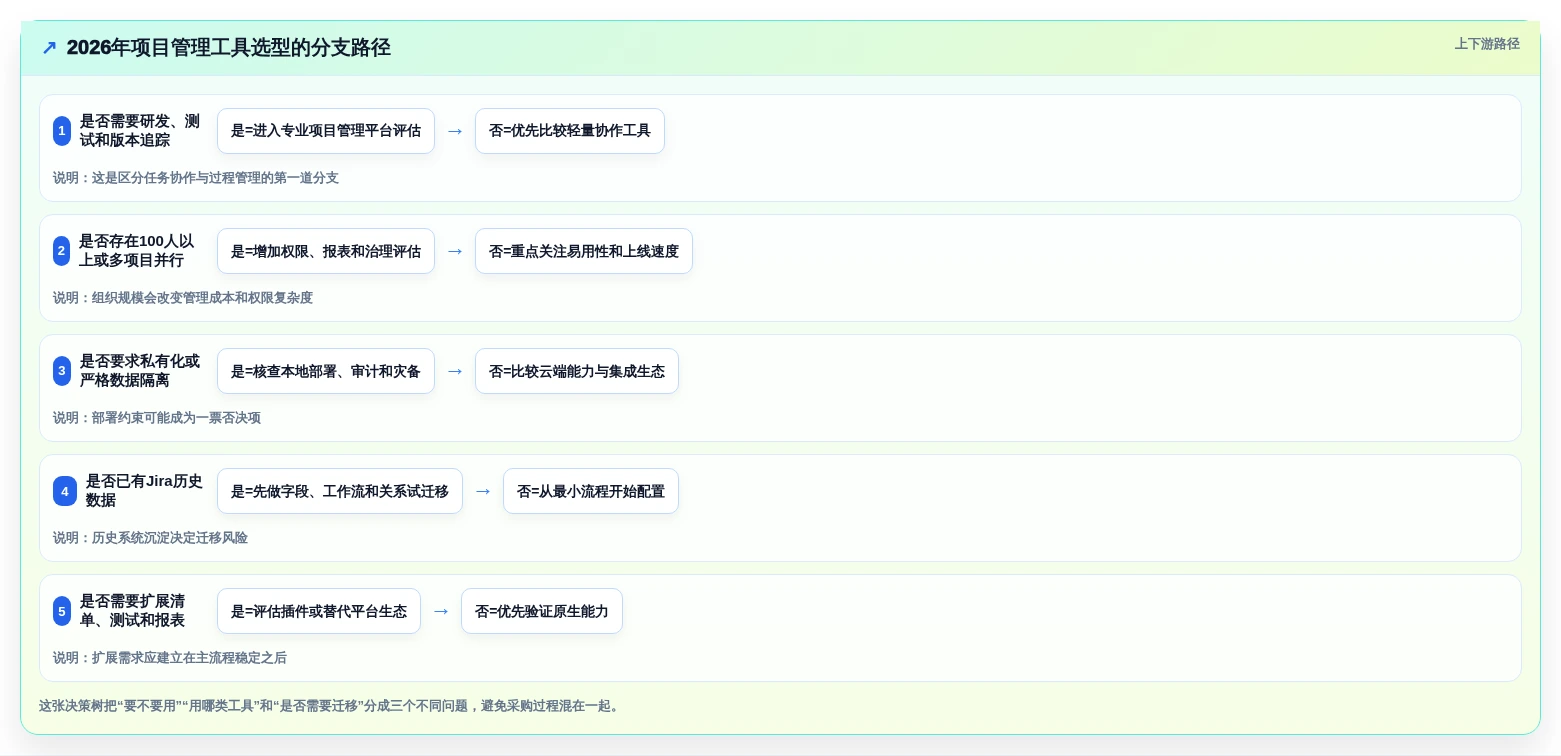
Task: Click note 说明：扩展需求应建立在主流程稳定之后
Action: pyautogui.click(x=170, y=658)
